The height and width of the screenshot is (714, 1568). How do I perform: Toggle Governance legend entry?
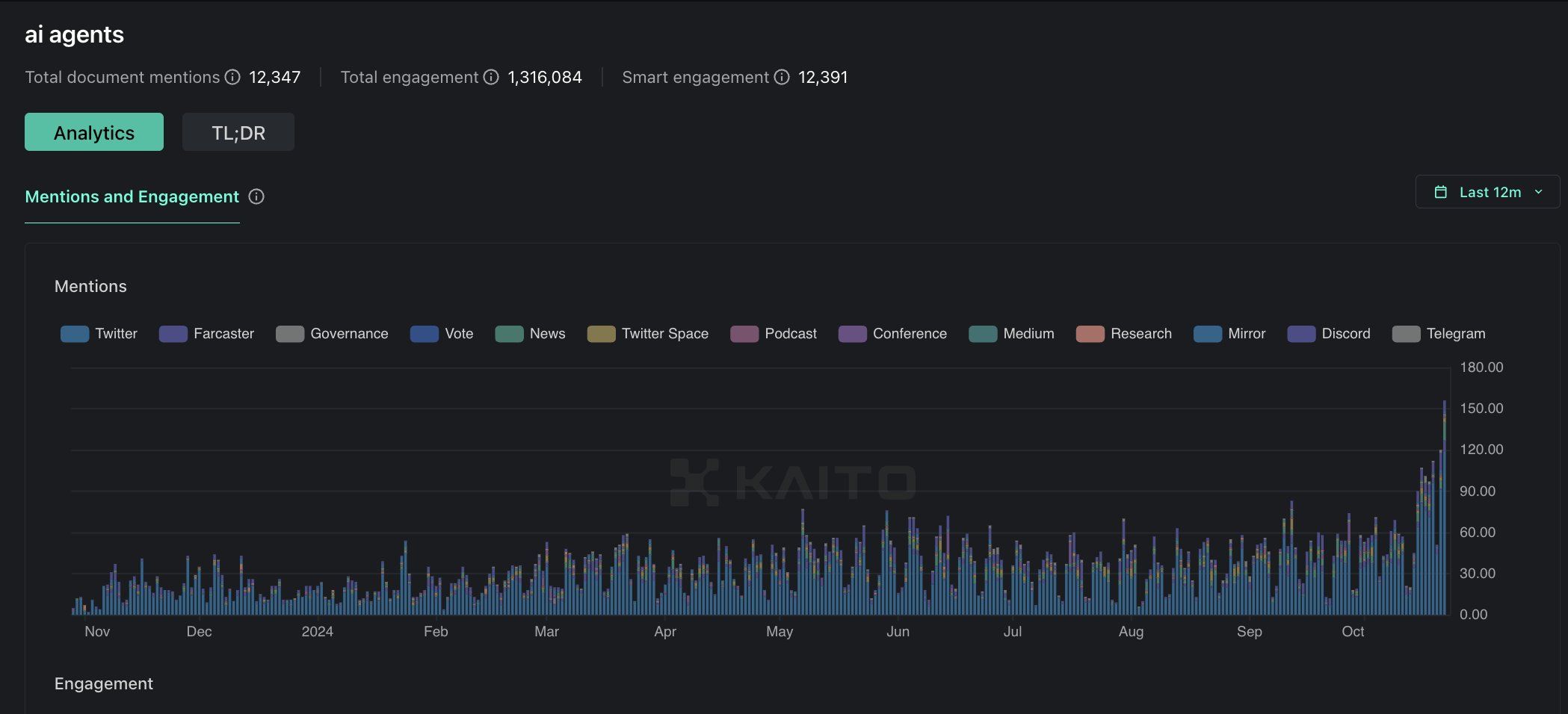point(332,334)
